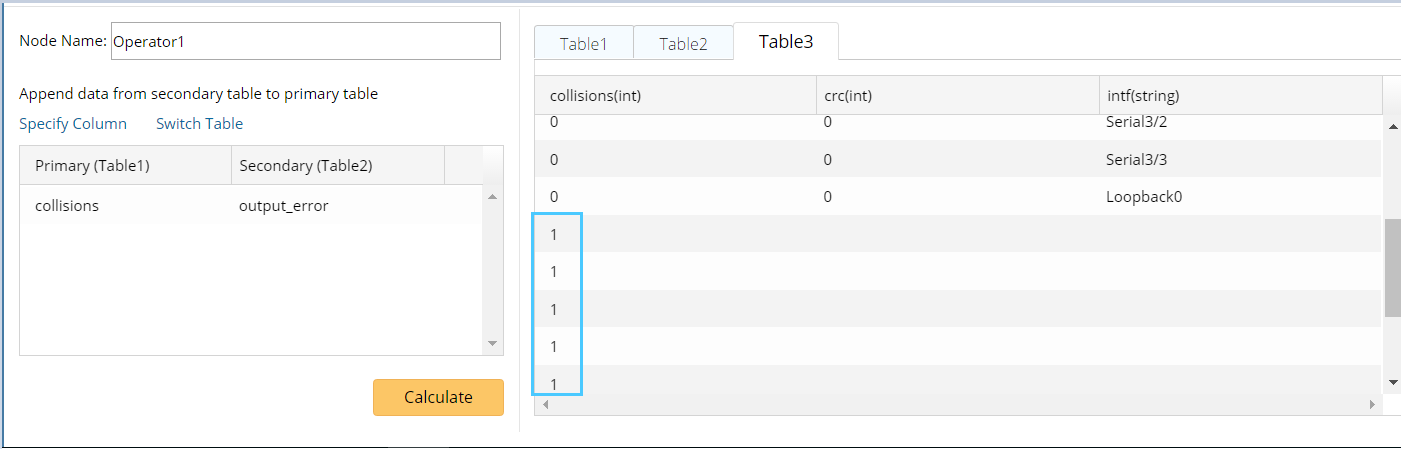Open the Specify Column link
The width and height of the screenshot is (1401, 449).
73,124
